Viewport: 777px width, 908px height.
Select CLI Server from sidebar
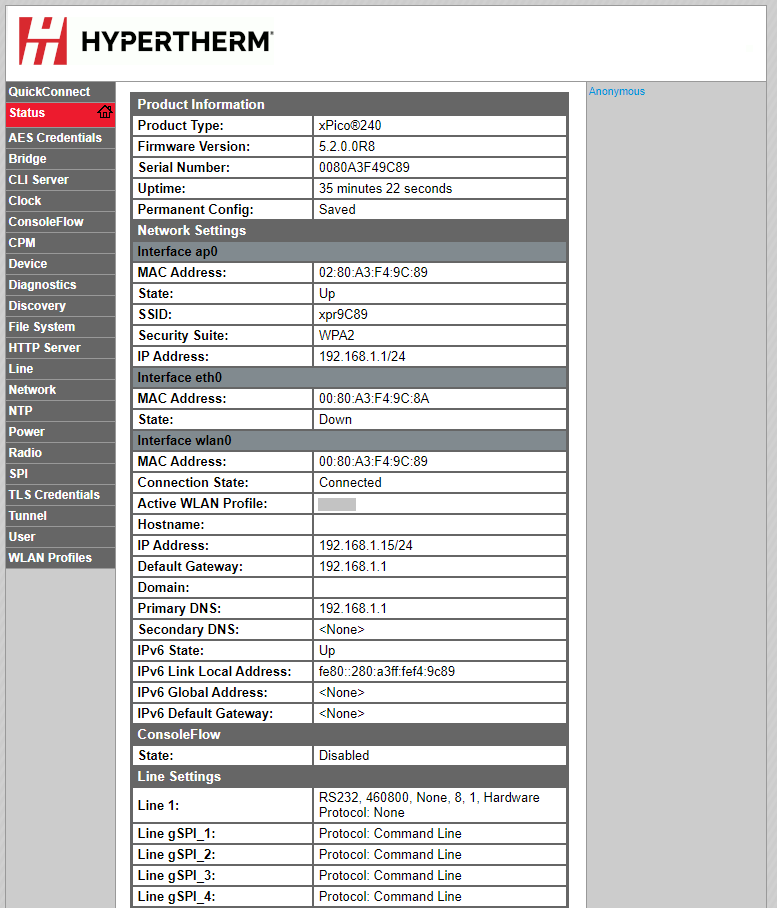39,180
